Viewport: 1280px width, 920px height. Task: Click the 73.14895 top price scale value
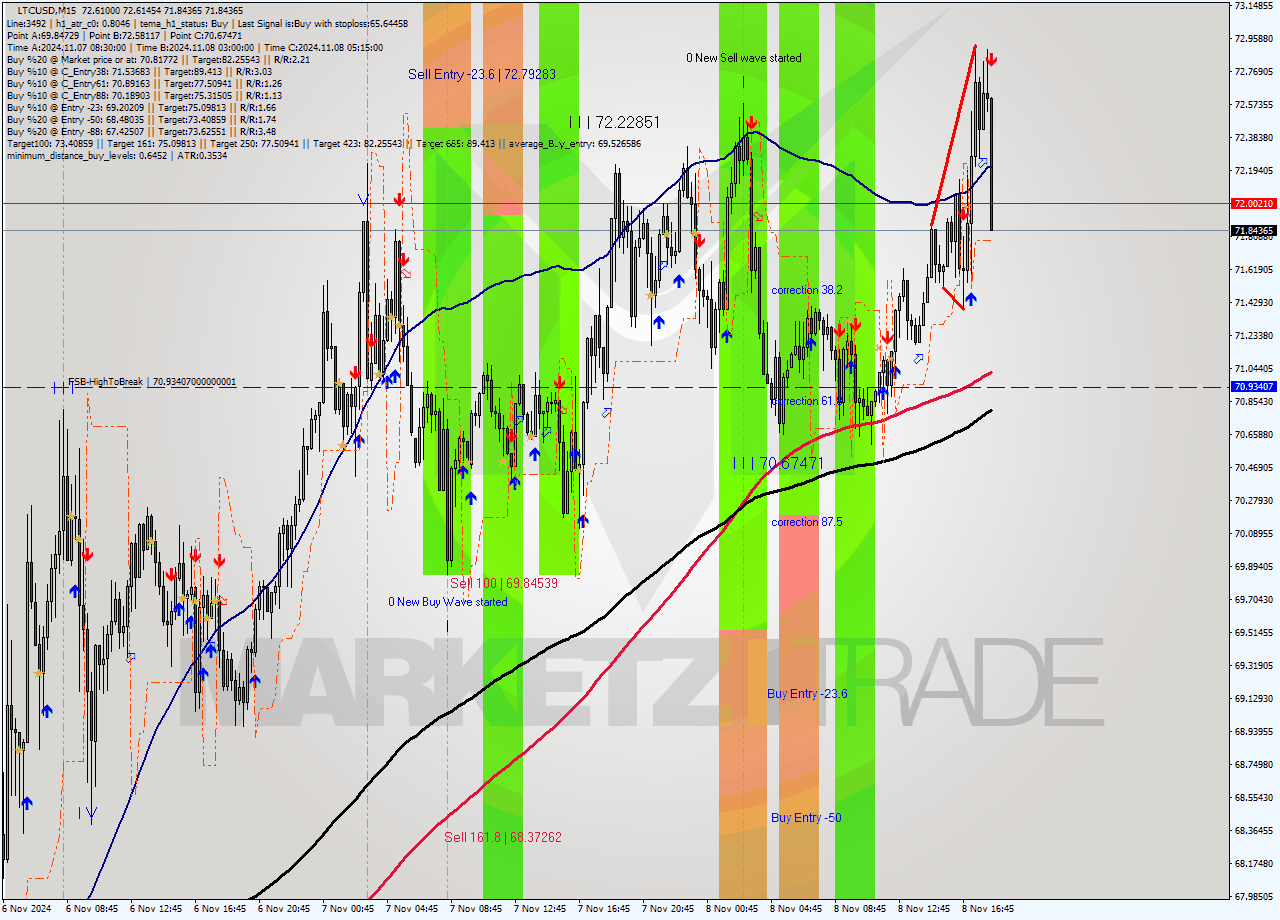tap(1254, 6)
